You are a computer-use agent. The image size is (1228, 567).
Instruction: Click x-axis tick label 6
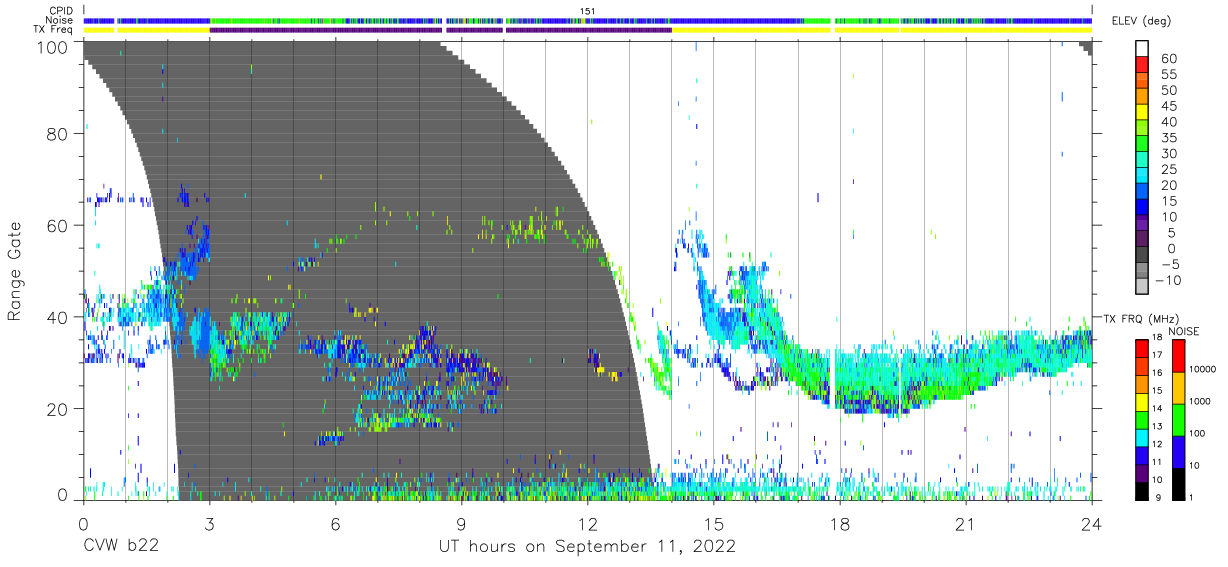coord(335,523)
